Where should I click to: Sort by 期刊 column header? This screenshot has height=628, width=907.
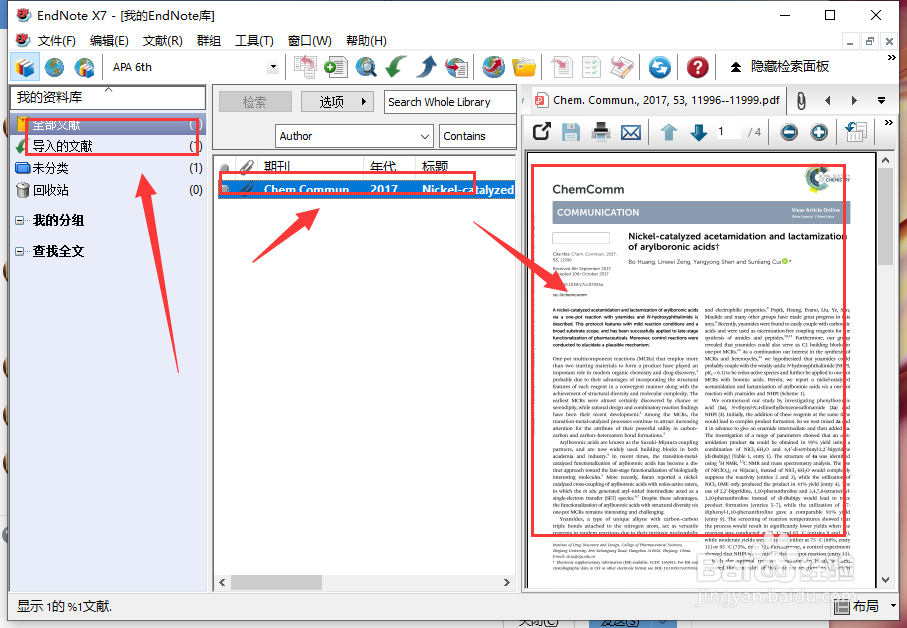click(x=311, y=166)
